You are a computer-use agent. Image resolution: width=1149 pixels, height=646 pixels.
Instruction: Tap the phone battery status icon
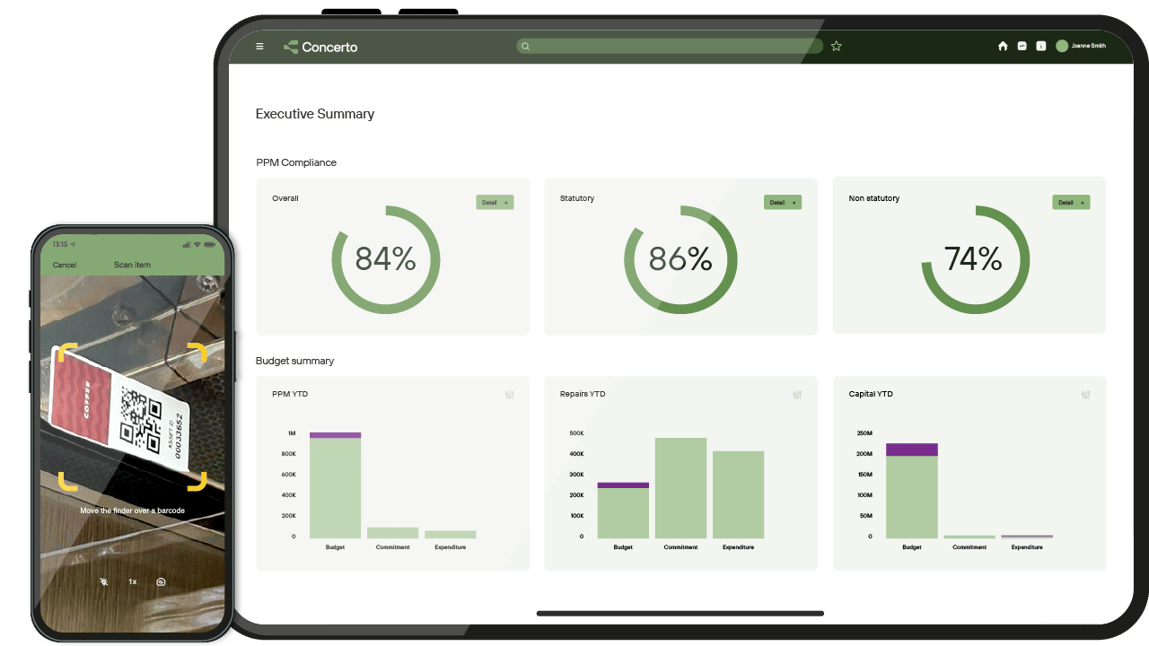[210, 245]
